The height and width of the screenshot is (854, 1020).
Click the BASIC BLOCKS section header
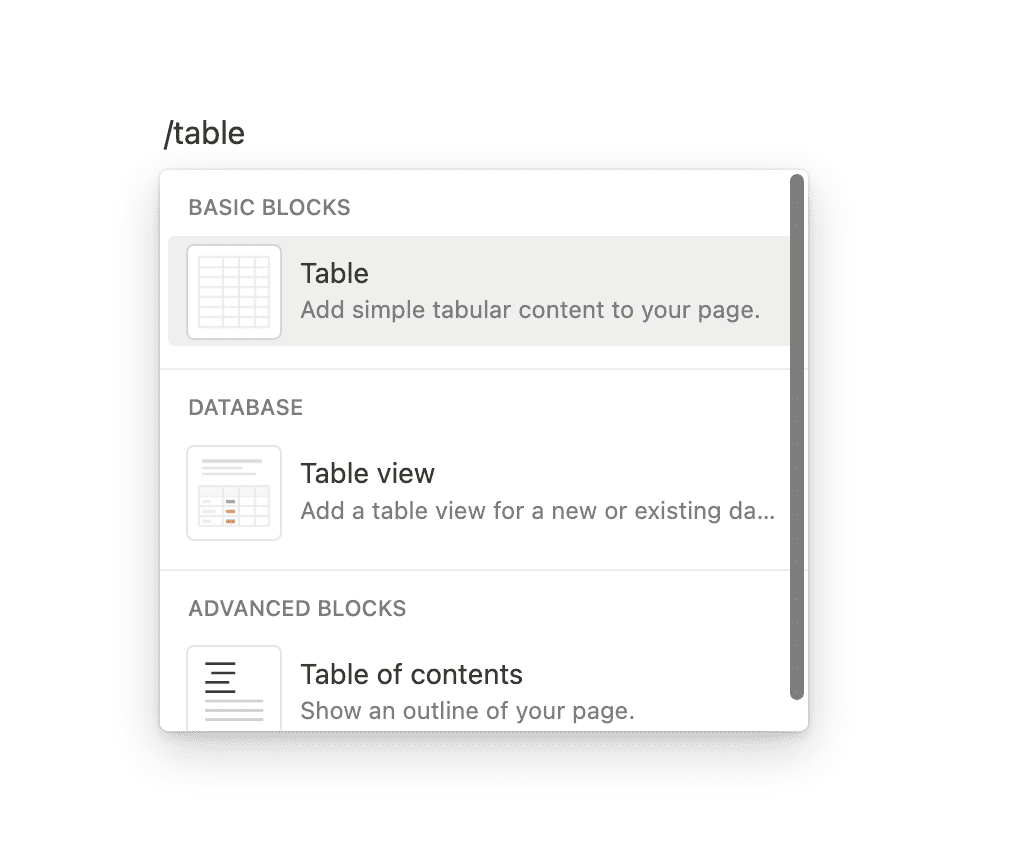coord(269,207)
